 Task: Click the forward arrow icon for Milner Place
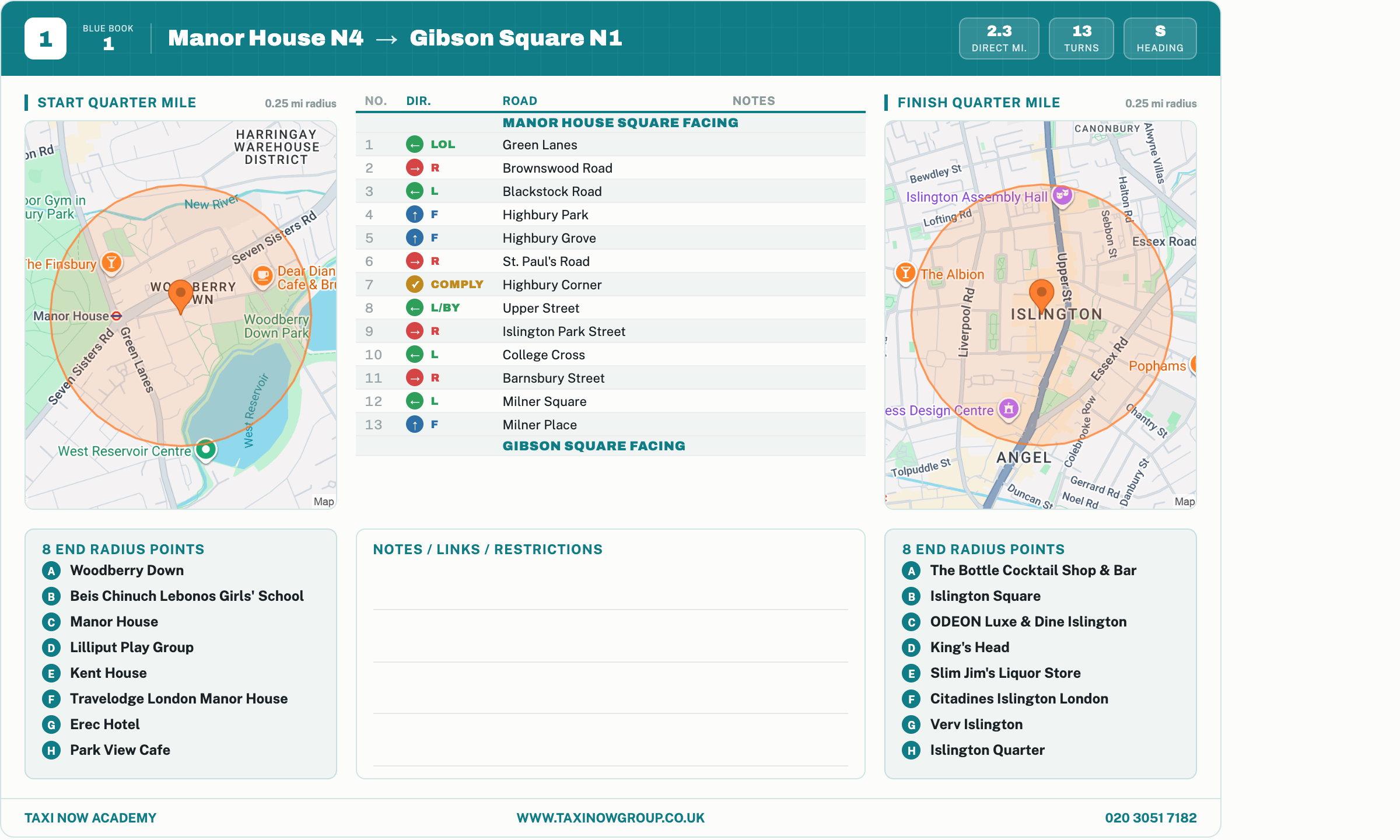click(x=414, y=425)
